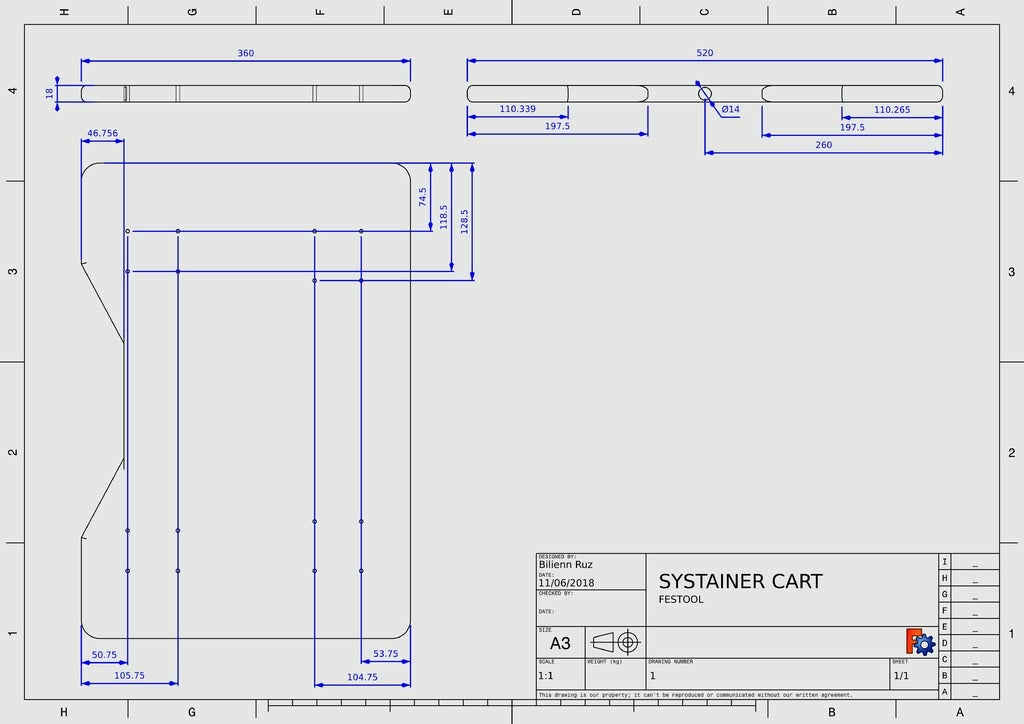
Task: Select the 520 length dimension
Action: coord(705,53)
